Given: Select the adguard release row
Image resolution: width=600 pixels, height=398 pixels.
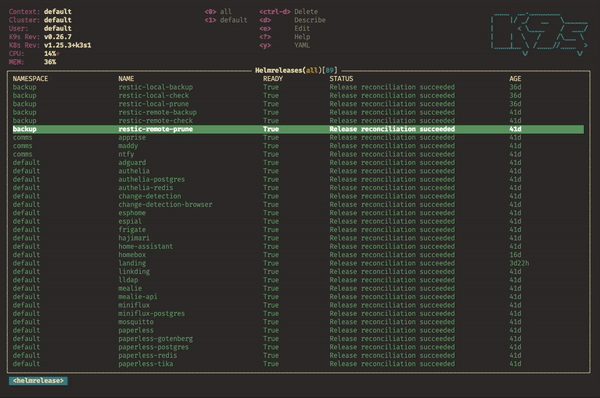Looking at the screenshot, I should pyautogui.click(x=298, y=163).
